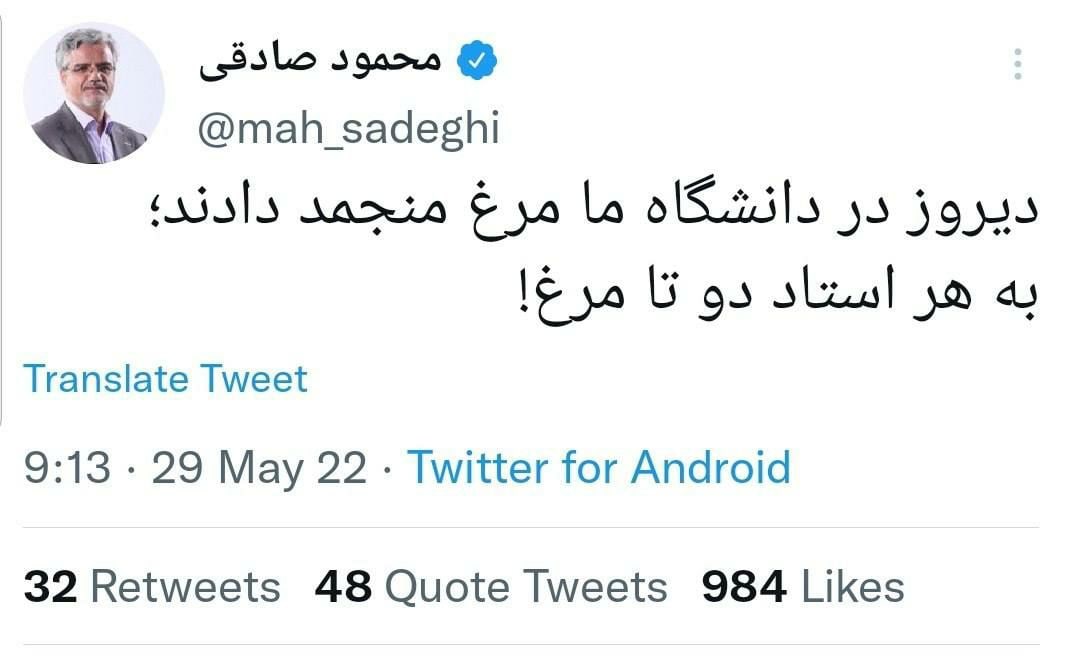Click the @mah_sadeghi username handle
The image size is (1071, 661).
point(350,127)
